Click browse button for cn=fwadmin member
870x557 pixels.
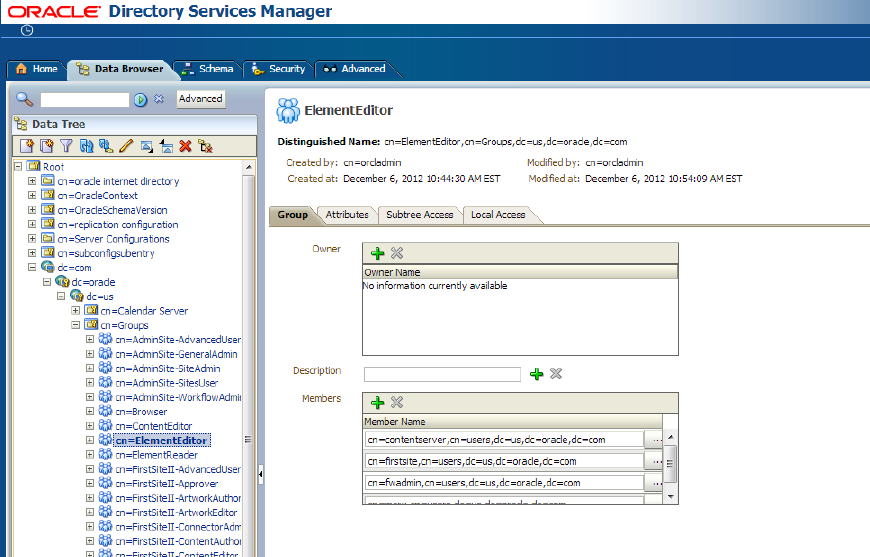click(x=656, y=483)
